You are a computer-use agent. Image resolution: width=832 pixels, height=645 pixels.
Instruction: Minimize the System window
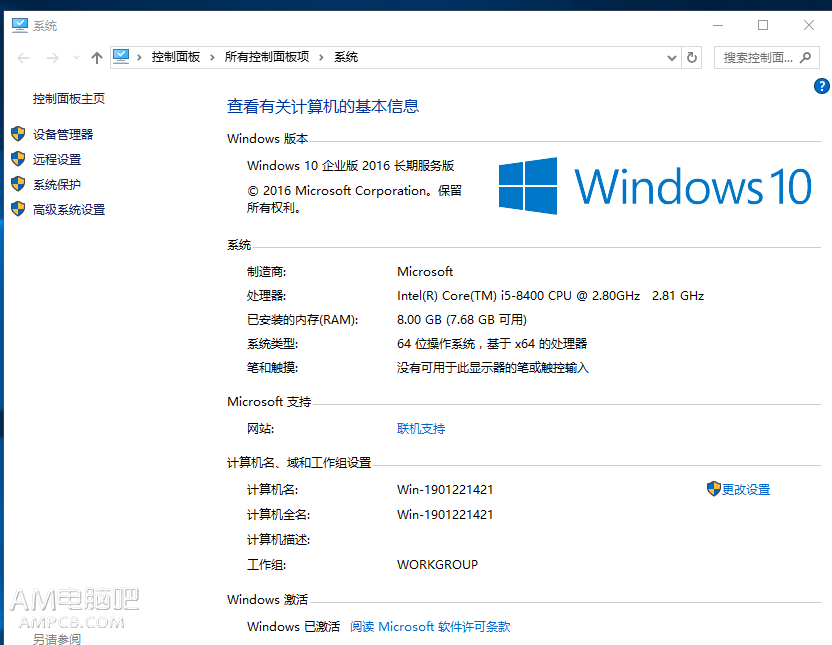point(718,25)
